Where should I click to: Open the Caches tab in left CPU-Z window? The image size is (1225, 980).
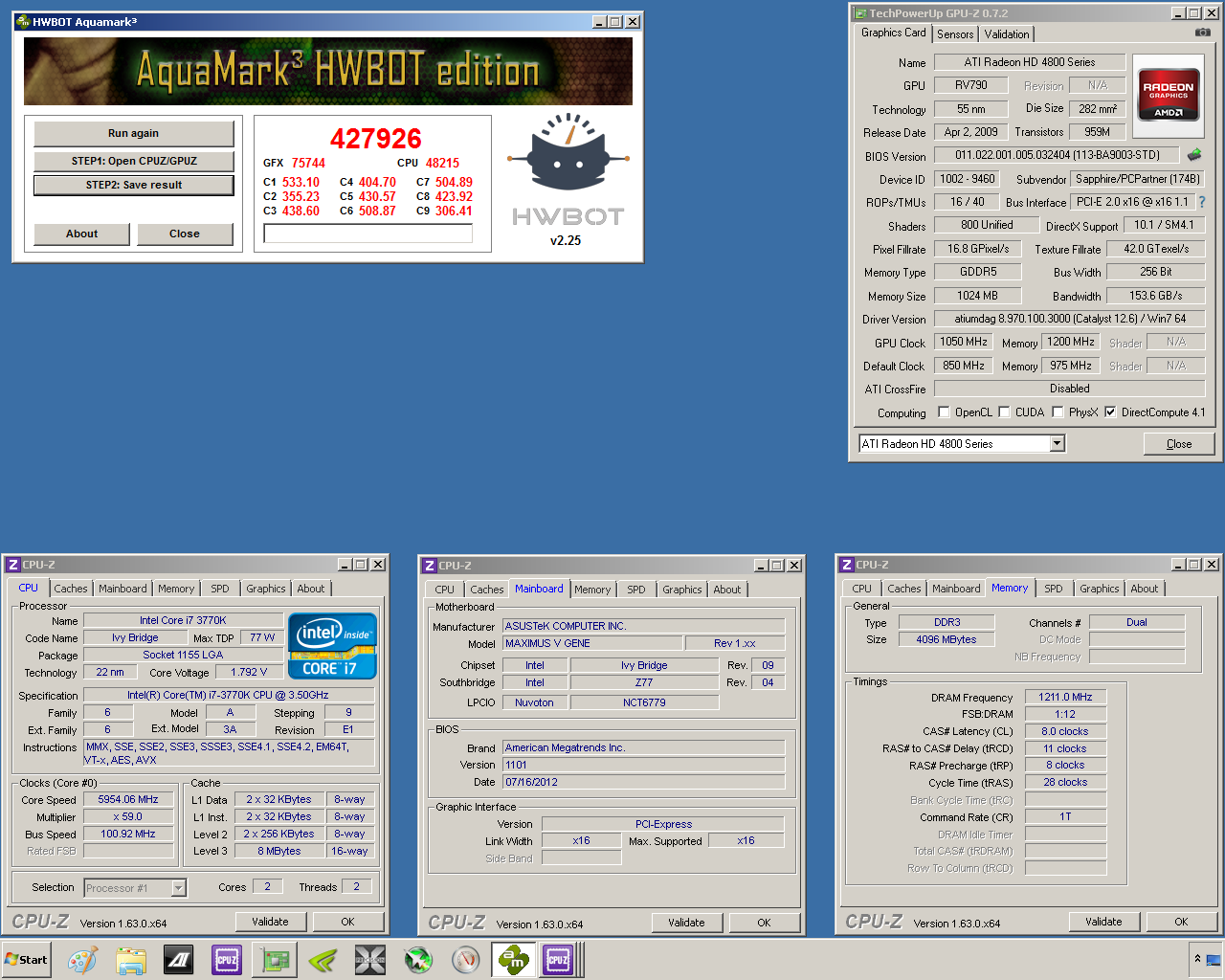71,589
